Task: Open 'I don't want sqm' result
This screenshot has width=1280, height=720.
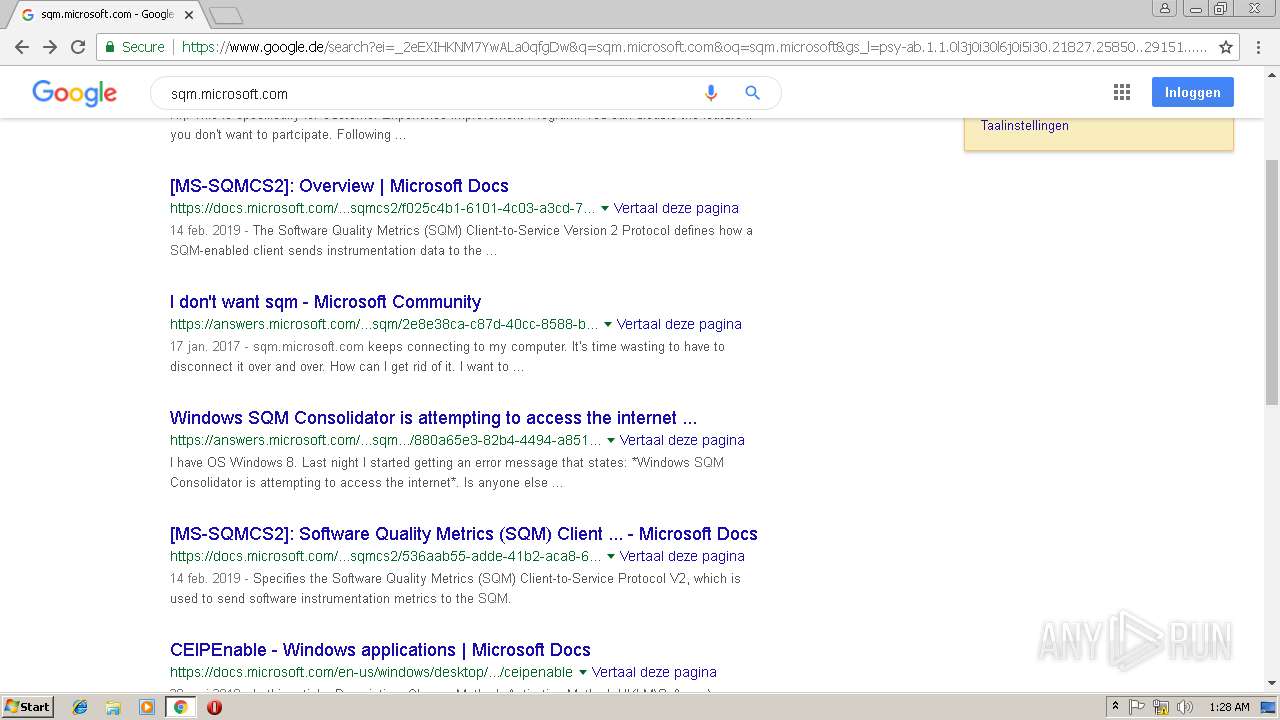Action: tap(325, 302)
